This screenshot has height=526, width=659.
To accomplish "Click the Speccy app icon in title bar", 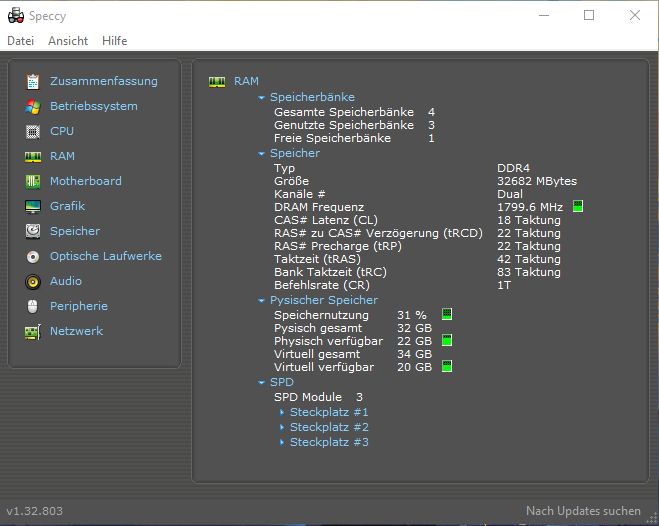I will pyautogui.click(x=16, y=16).
